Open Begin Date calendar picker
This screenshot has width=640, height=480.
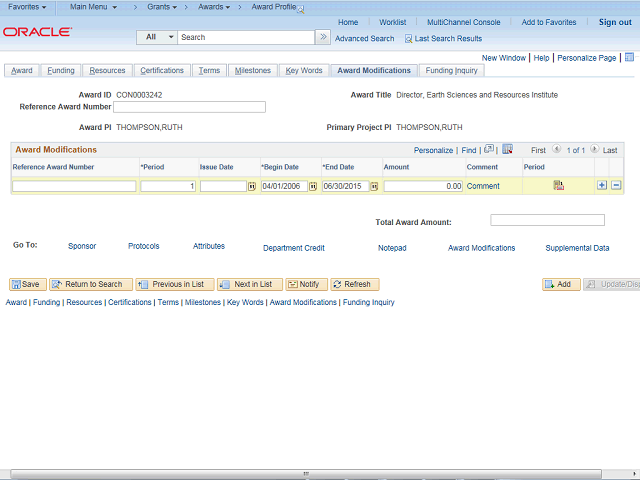pyautogui.click(x=313, y=187)
